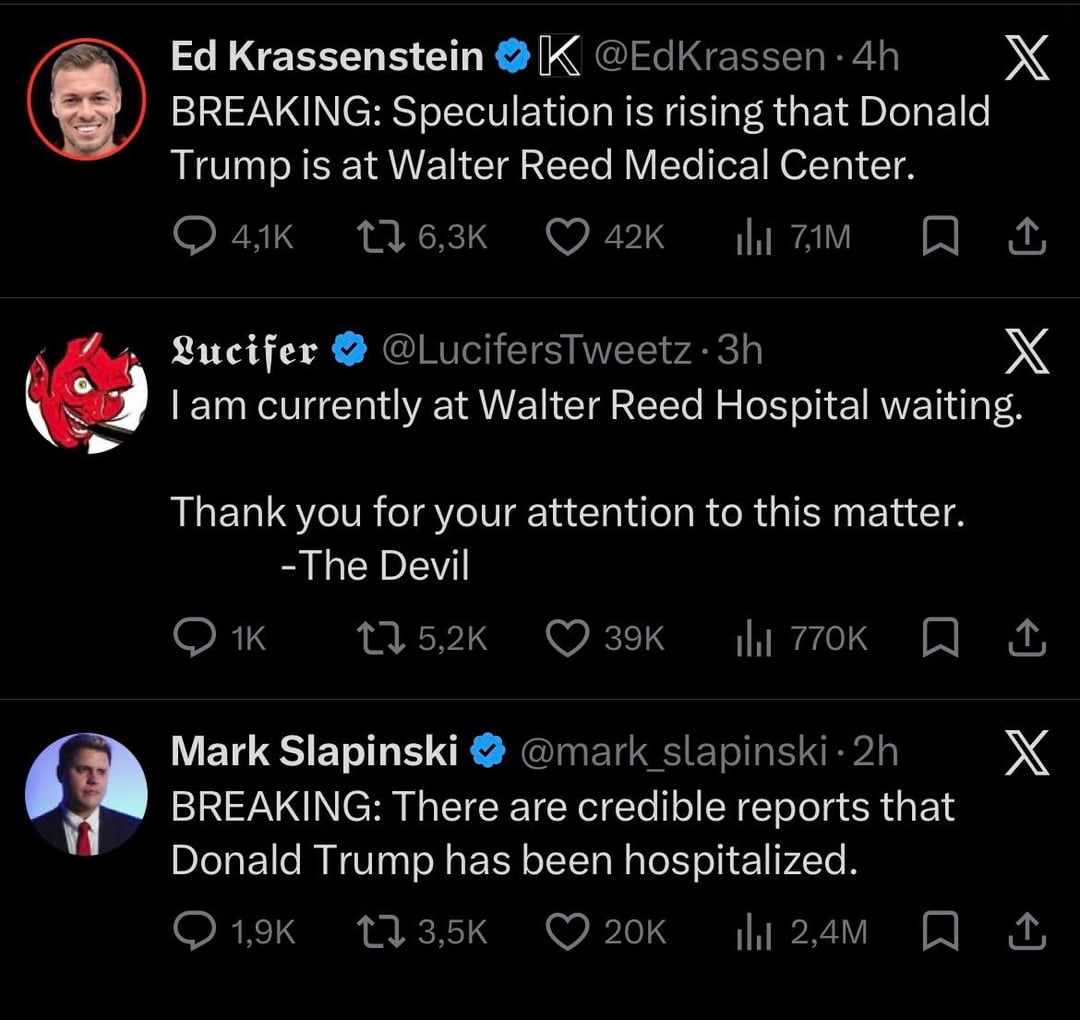Bookmark Ed Krassenstein's tweet

(941, 237)
